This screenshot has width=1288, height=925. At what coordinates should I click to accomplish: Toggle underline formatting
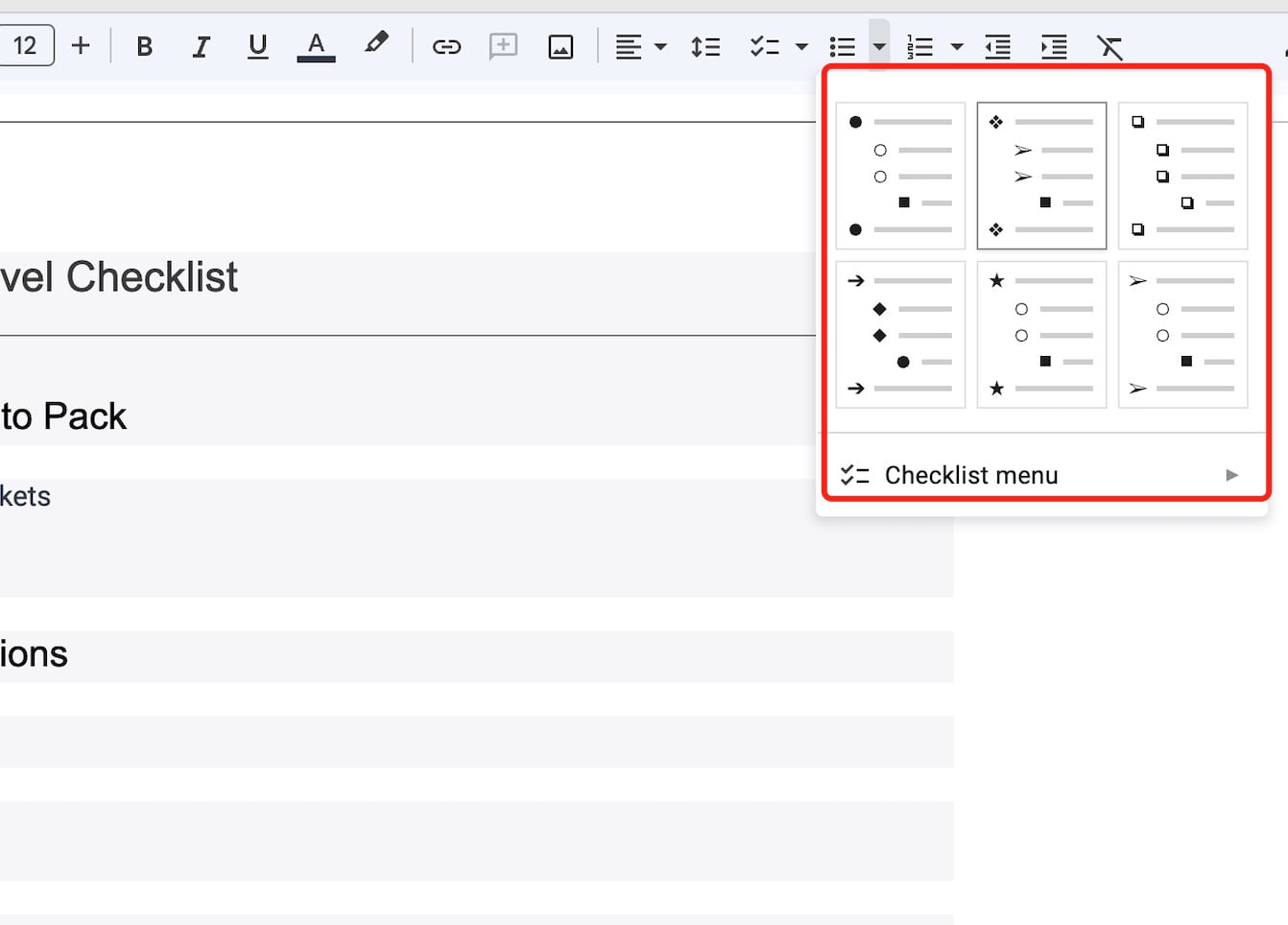pos(257,46)
